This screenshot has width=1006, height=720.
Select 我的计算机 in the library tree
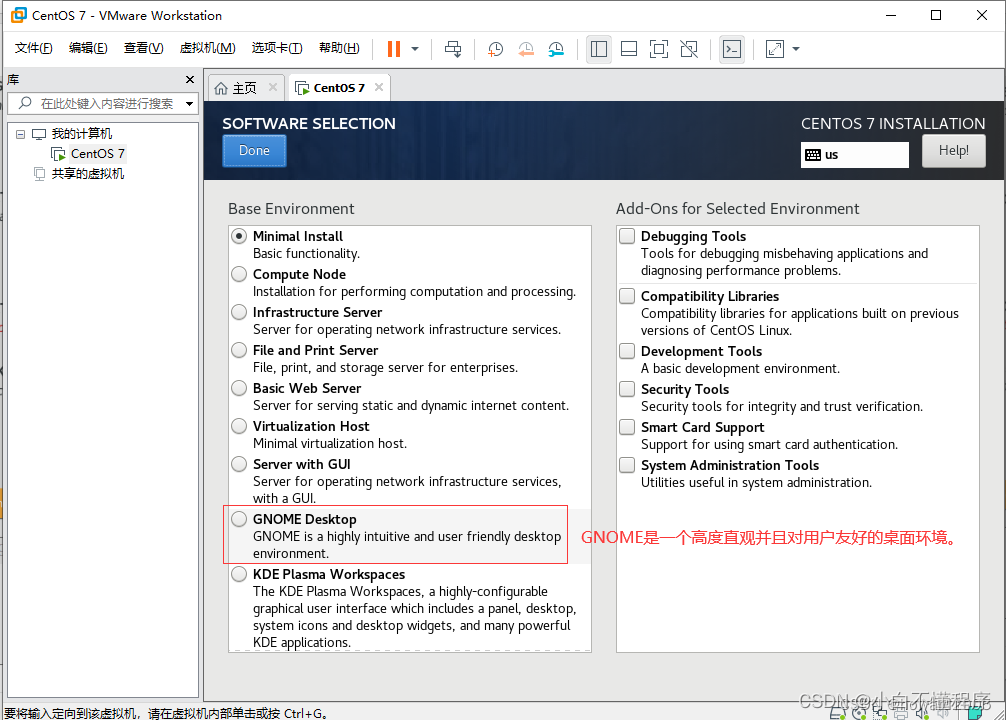[x=81, y=133]
